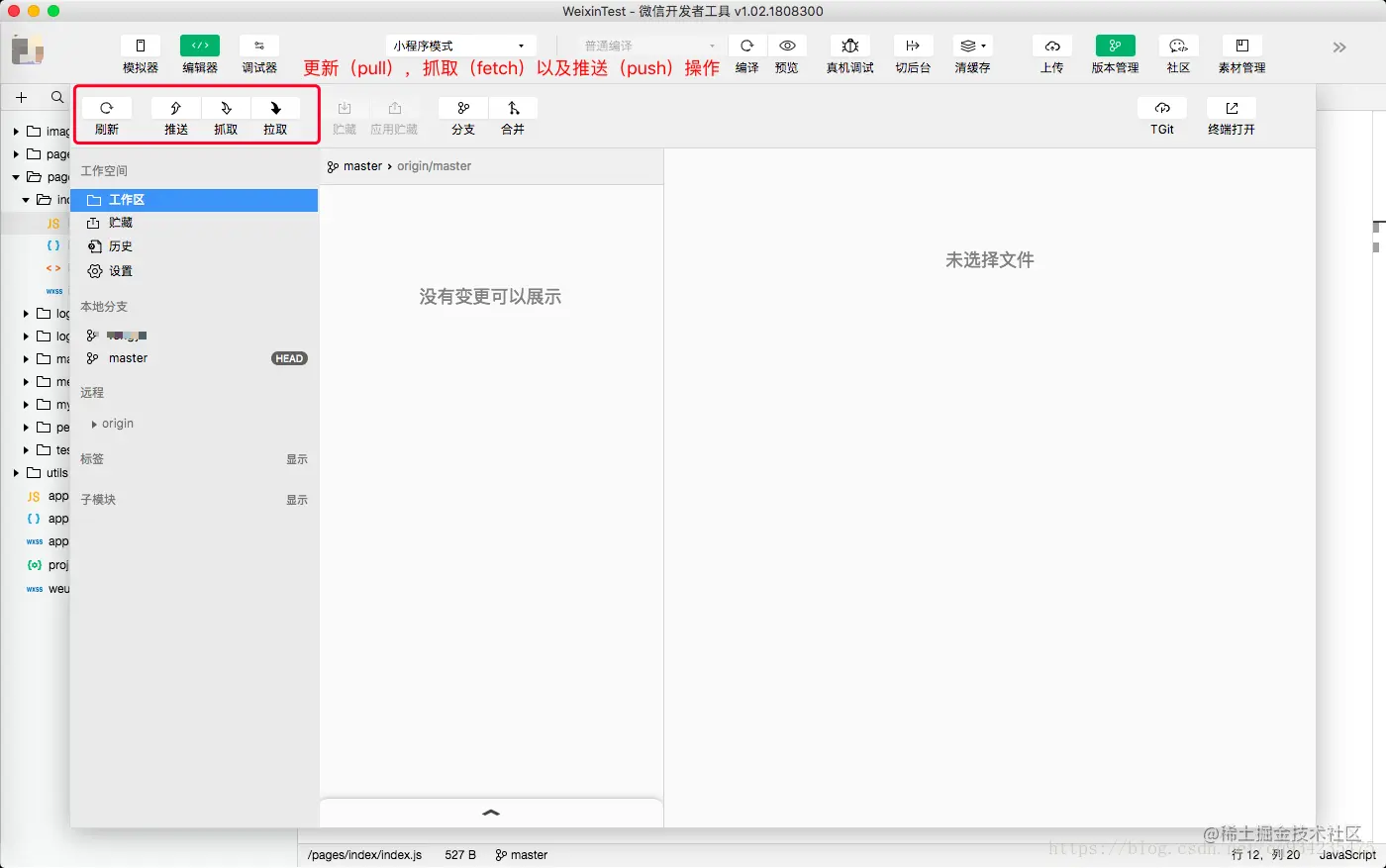Screen dimensions: 1386x868
Task: Select the blurred-name local branch
Action: (x=194, y=336)
